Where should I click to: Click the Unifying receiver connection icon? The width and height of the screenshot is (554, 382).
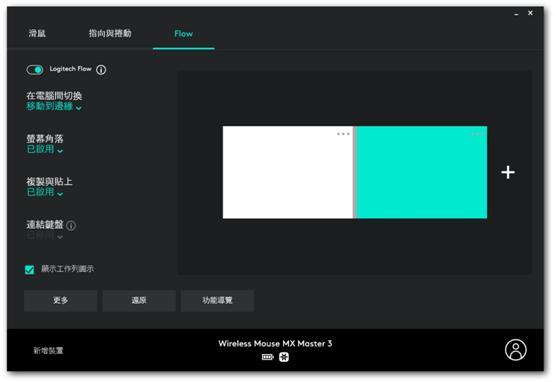click(x=284, y=357)
